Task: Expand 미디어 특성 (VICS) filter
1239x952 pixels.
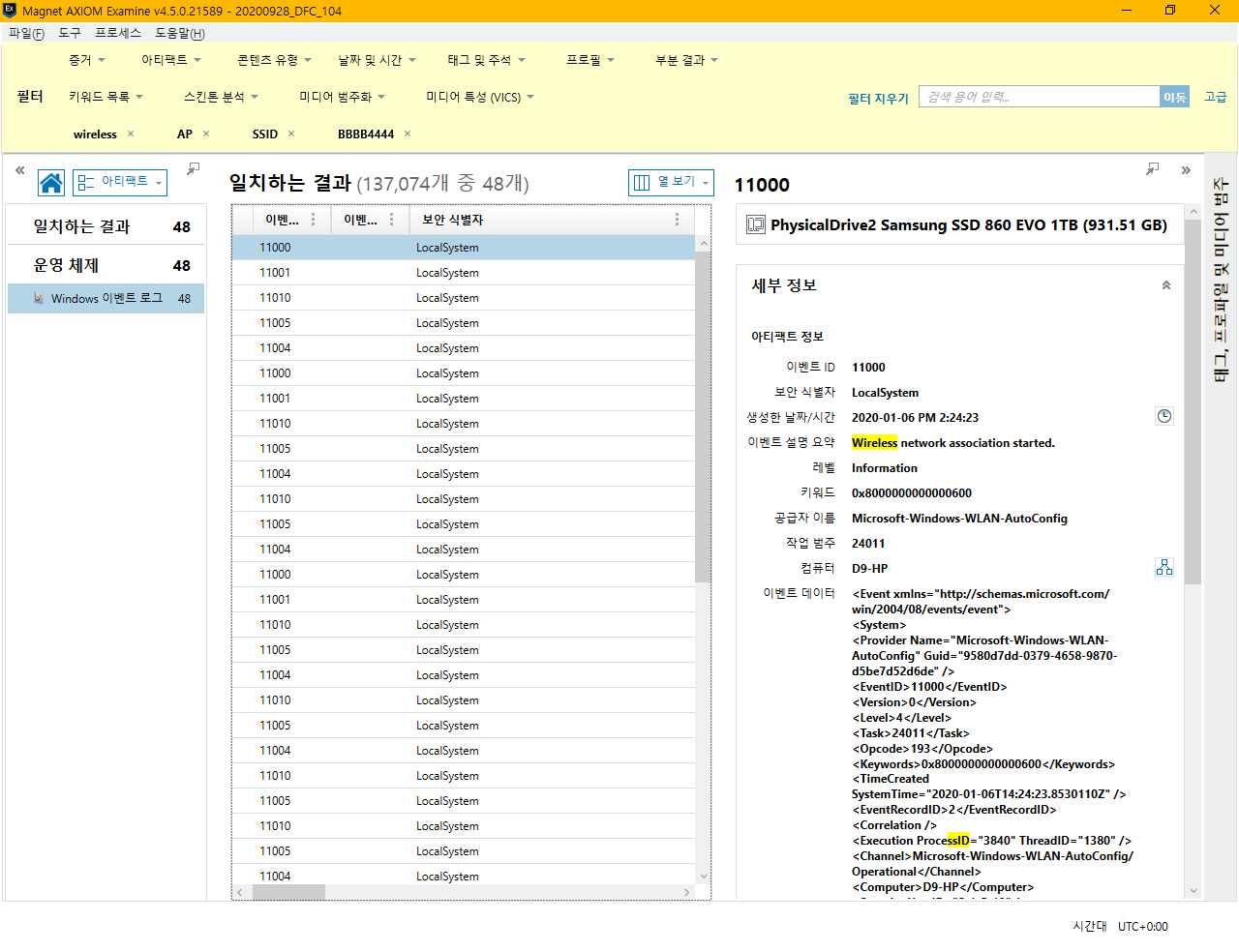Action: (480, 97)
